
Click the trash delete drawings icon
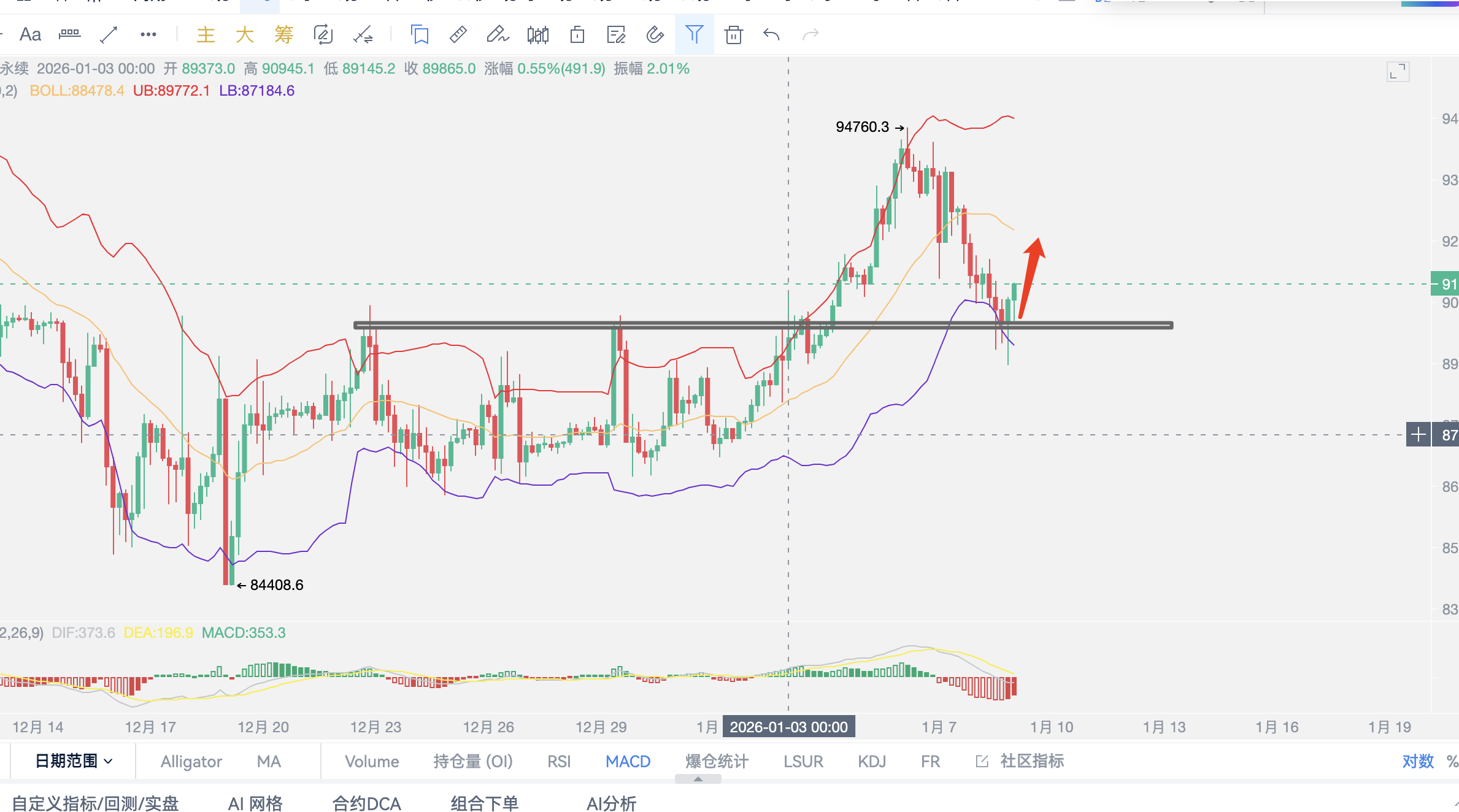pyautogui.click(x=733, y=34)
